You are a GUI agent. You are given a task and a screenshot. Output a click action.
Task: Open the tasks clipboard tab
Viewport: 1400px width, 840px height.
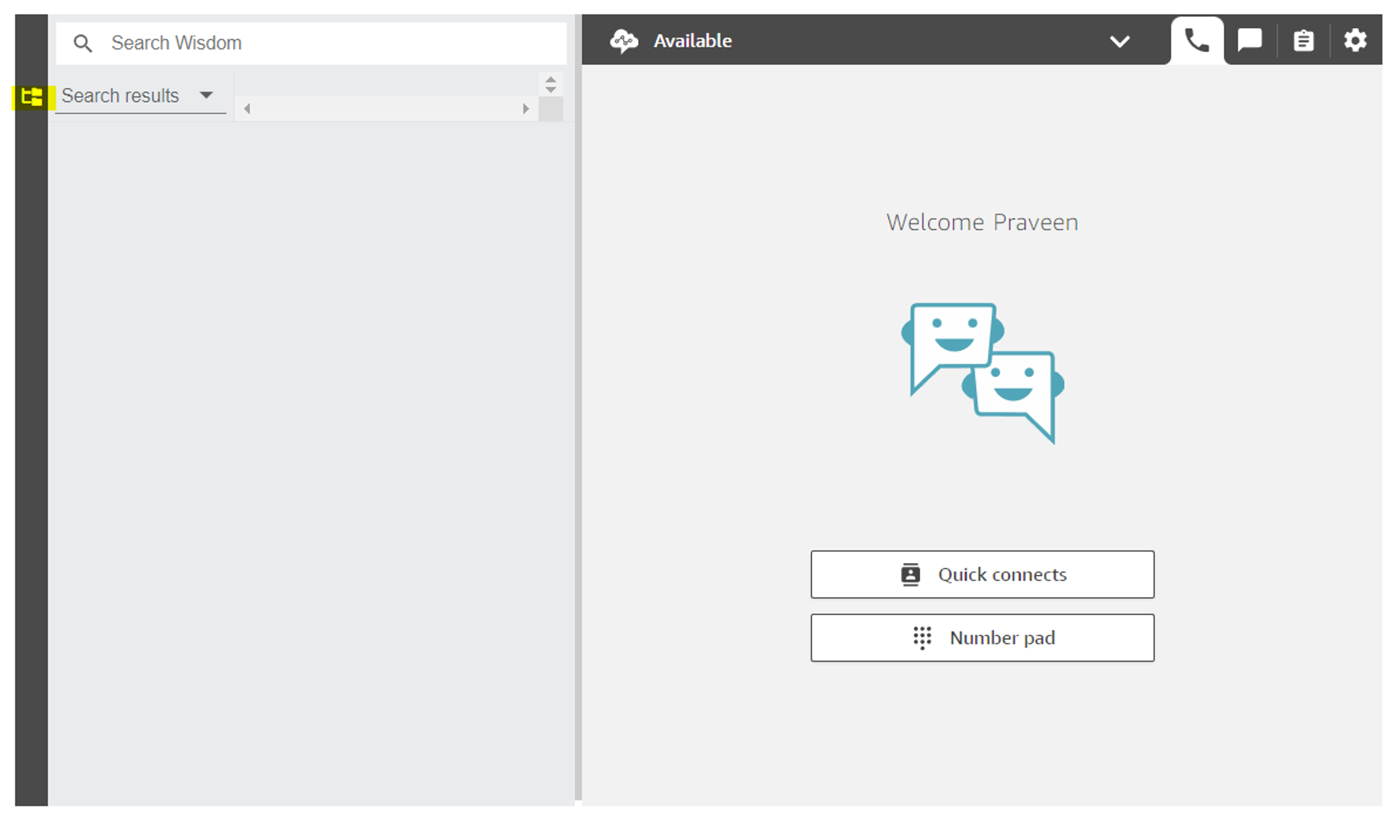(x=1303, y=41)
